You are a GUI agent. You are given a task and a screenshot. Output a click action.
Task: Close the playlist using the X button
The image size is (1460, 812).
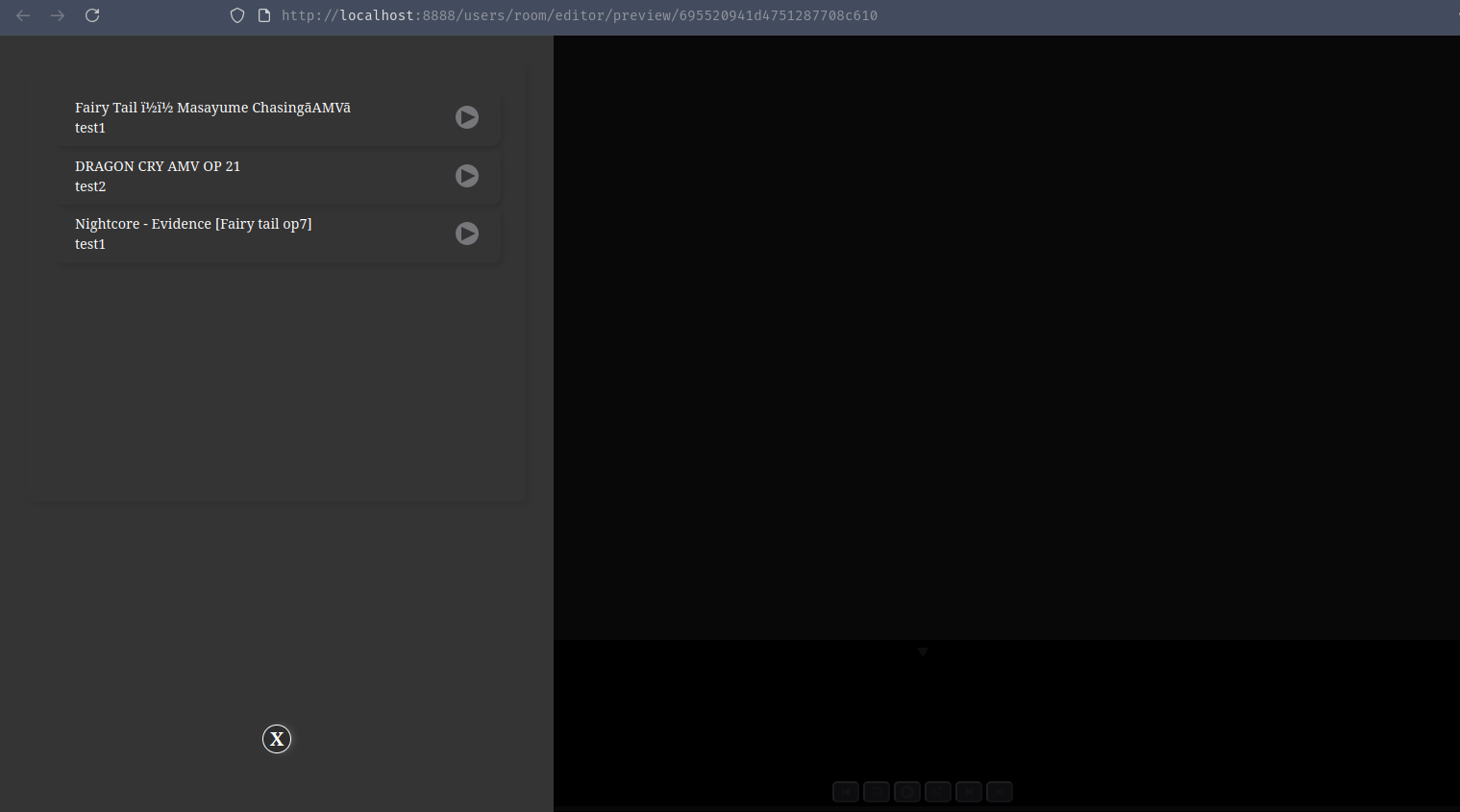click(x=277, y=739)
